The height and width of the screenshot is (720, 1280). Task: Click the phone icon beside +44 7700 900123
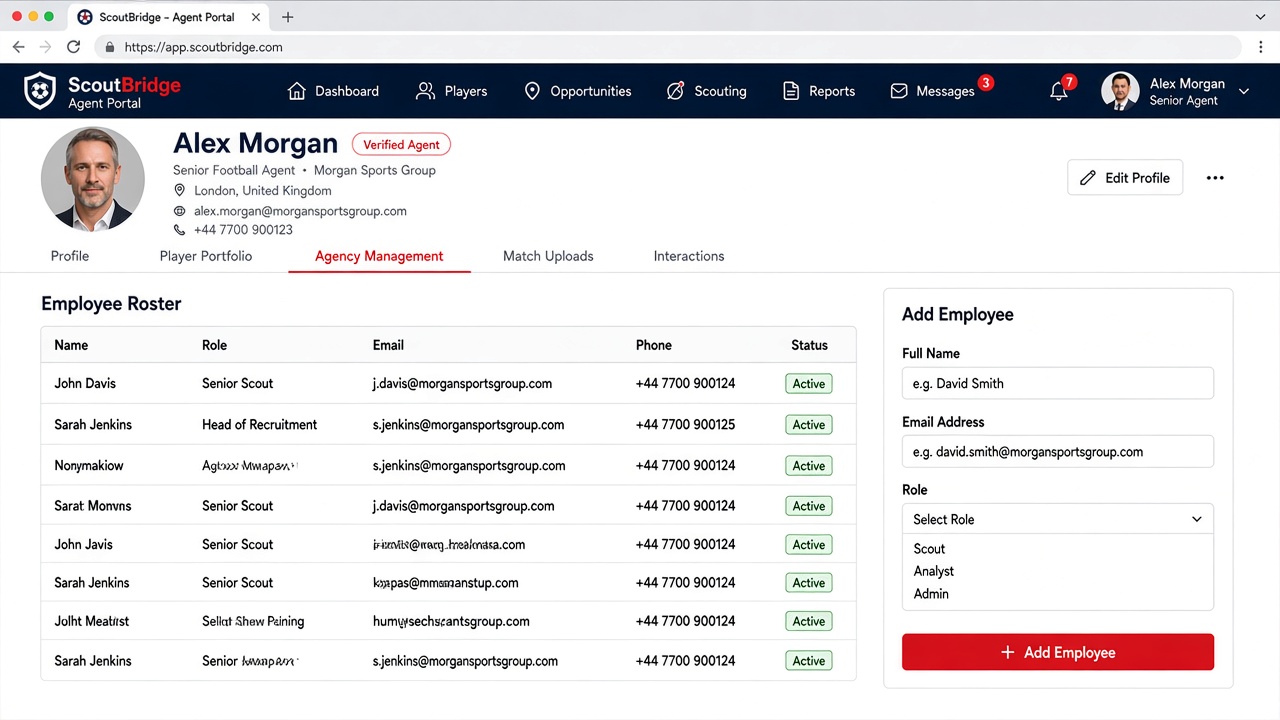[x=180, y=230]
